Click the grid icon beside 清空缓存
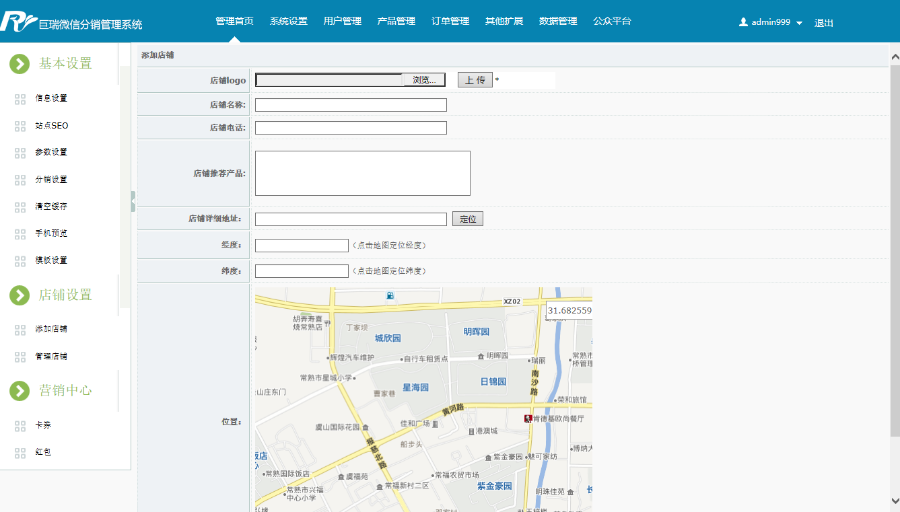The height and width of the screenshot is (512, 900). [x=20, y=207]
